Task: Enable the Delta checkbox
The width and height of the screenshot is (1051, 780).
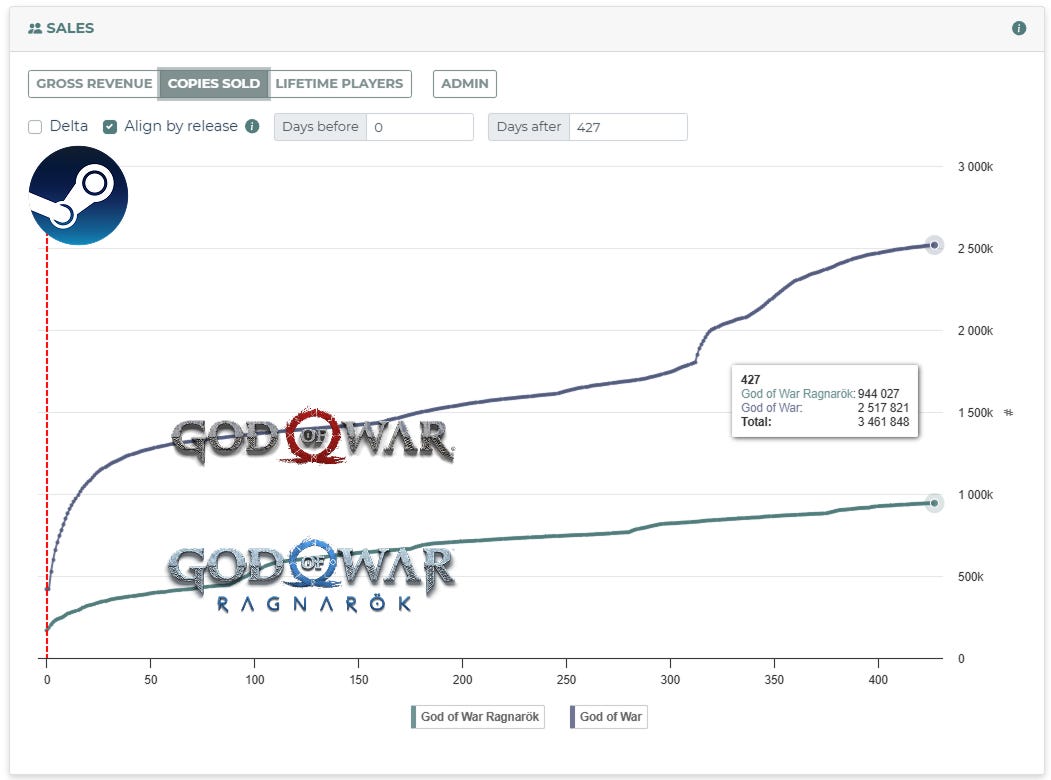Action: coord(35,126)
